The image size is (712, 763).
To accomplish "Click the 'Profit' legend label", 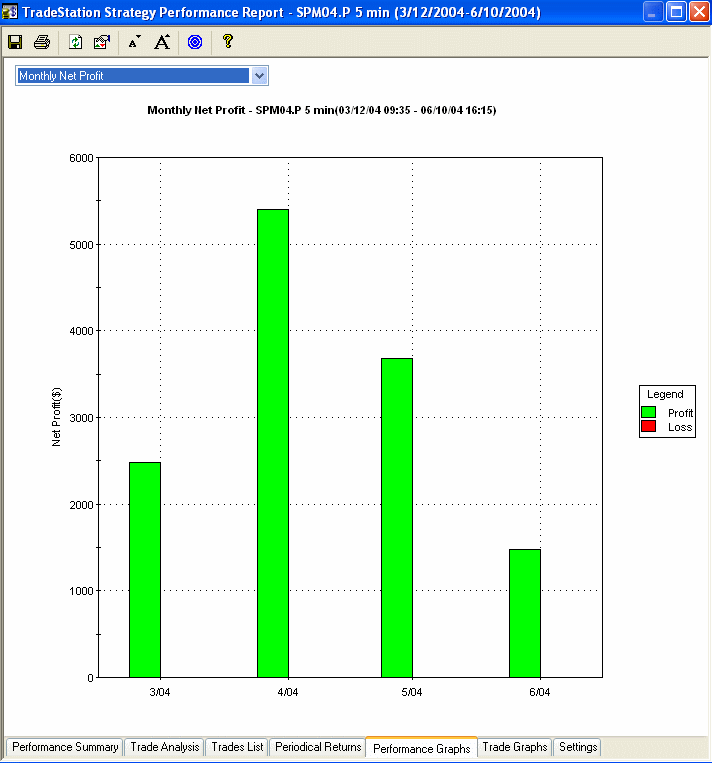I will (x=680, y=413).
